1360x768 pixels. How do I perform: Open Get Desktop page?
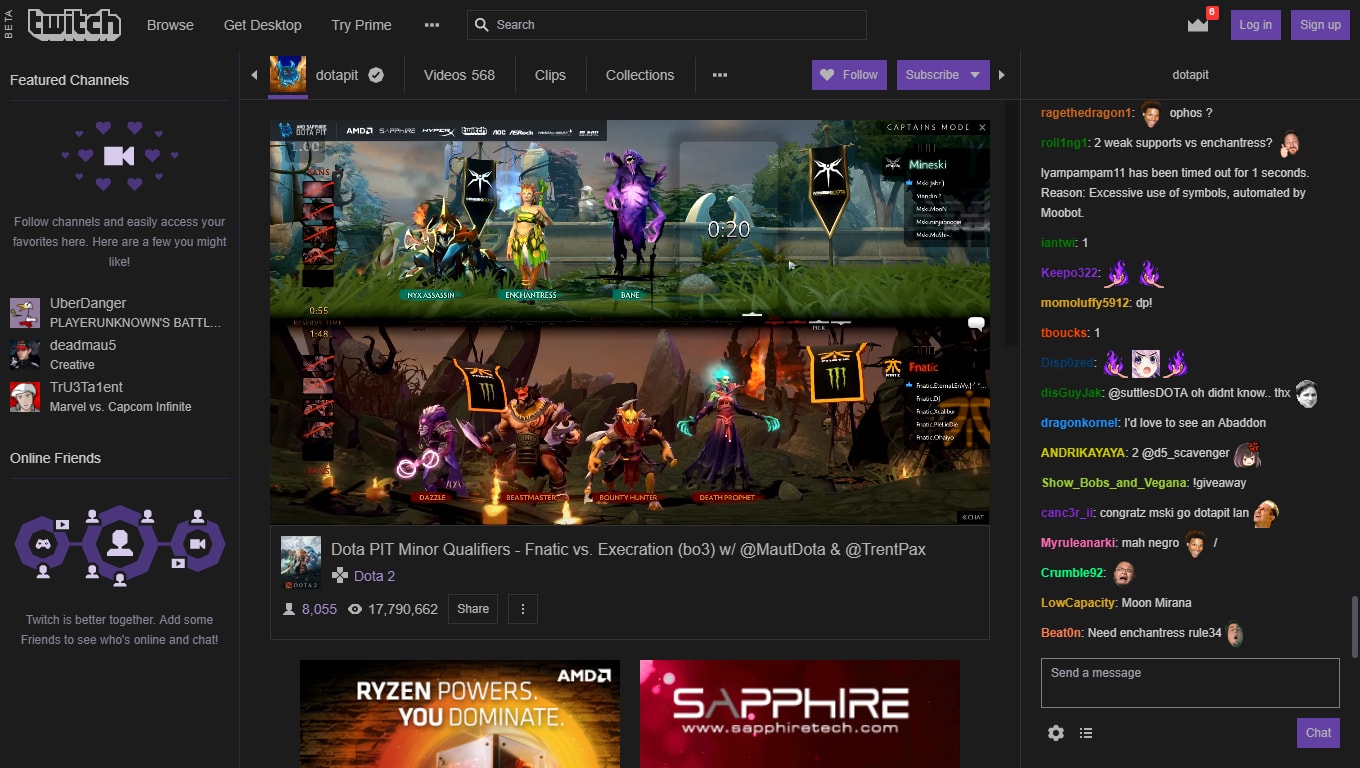[262, 25]
